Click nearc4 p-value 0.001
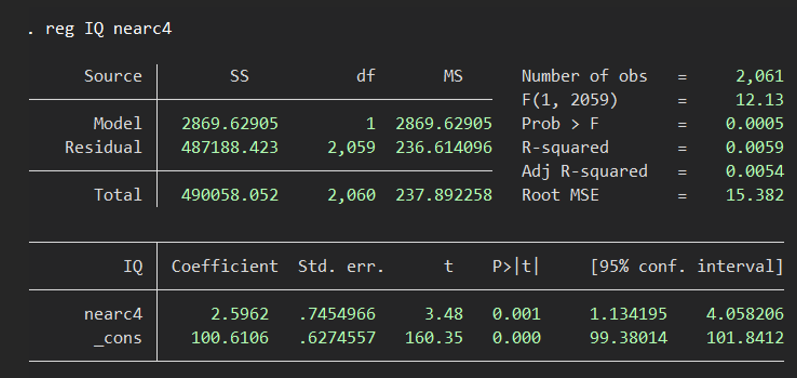Viewport: 797px width, 378px height. [x=516, y=314]
